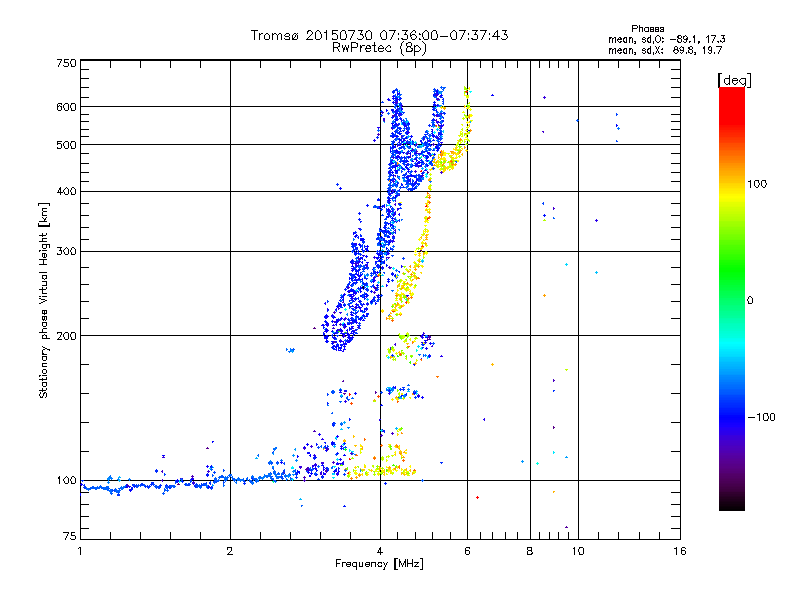Click the x-axis label 'Frequency [MHz]'
This screenshot has width=800, height=600.
[x=379, y=564]
